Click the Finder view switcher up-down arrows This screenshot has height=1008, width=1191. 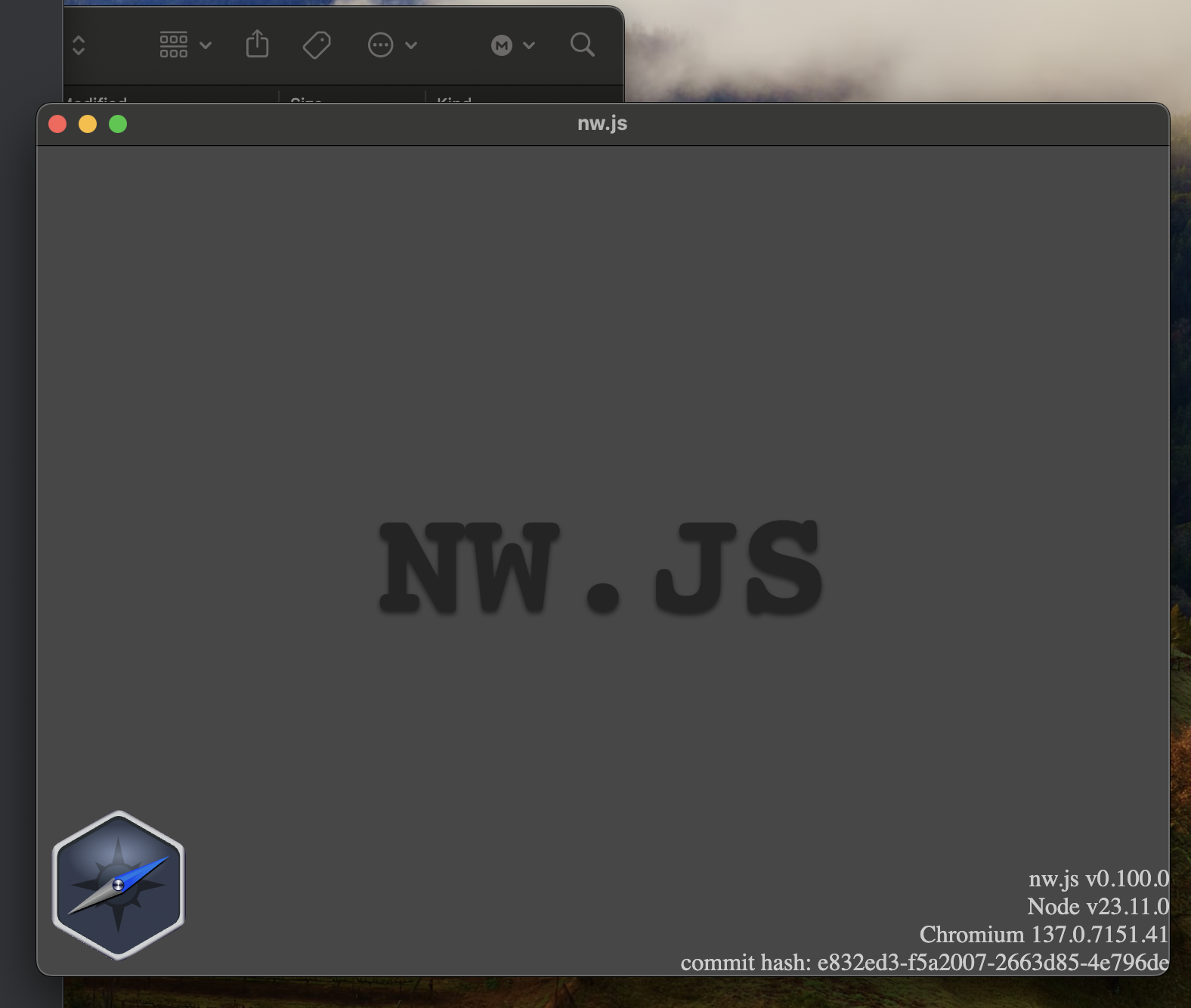click(x=79, y=45)
